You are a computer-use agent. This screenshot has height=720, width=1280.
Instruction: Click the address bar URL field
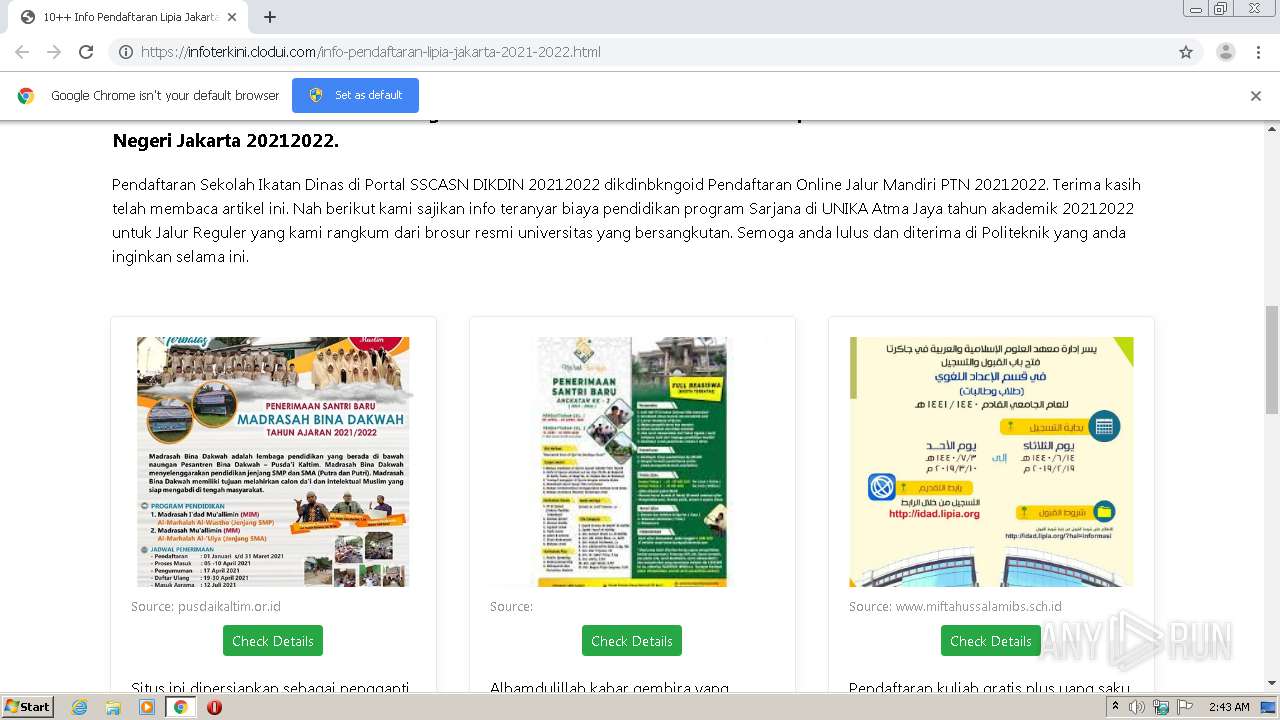[x=655, y=52]
